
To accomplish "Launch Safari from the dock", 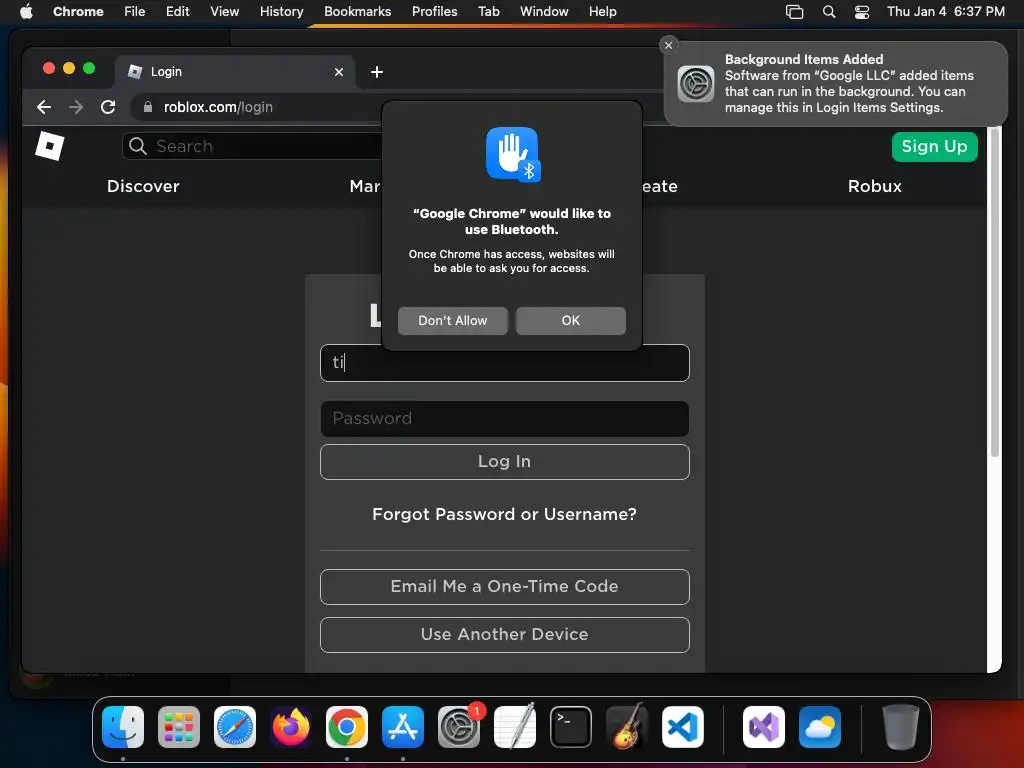I will tap(235, 727).
